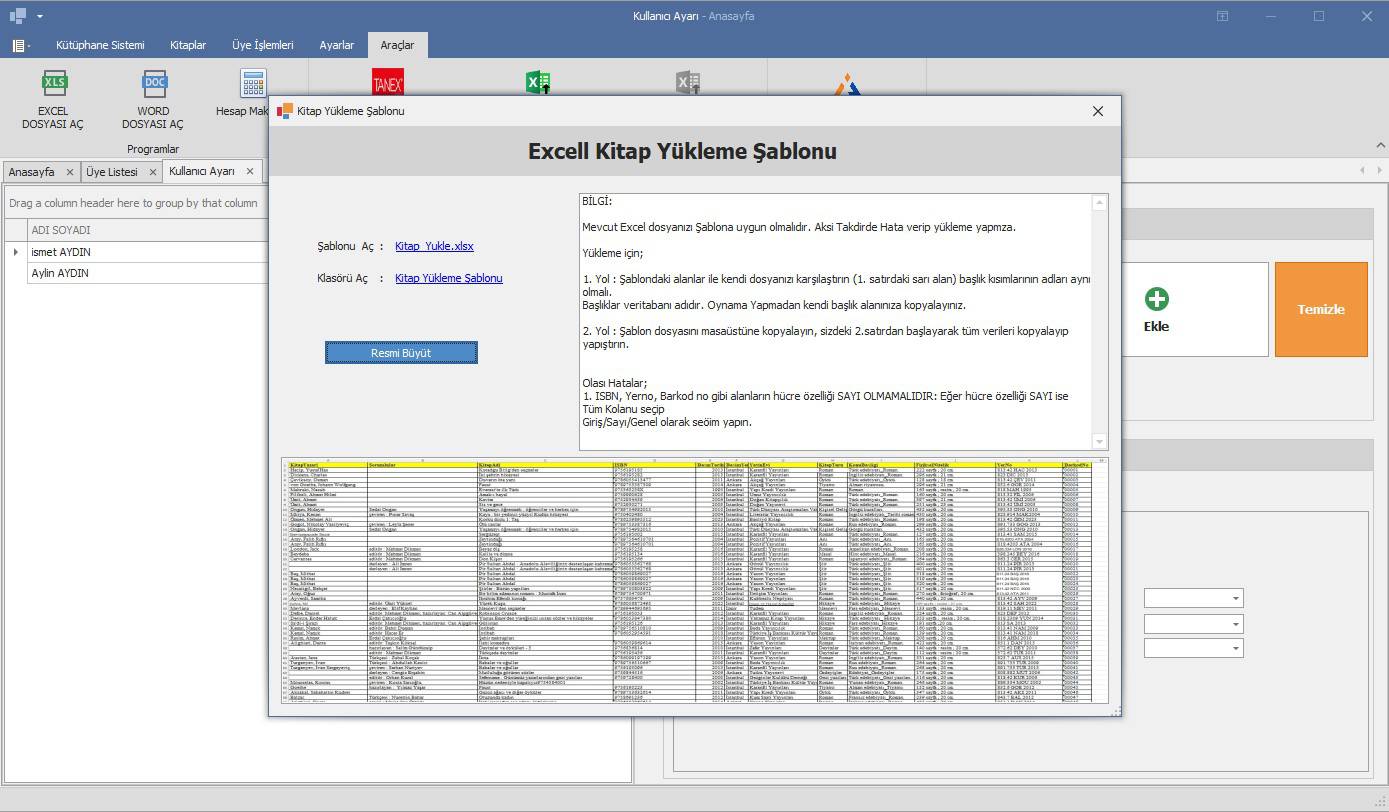Click the green plus Ekle button

pos(1156,309)
